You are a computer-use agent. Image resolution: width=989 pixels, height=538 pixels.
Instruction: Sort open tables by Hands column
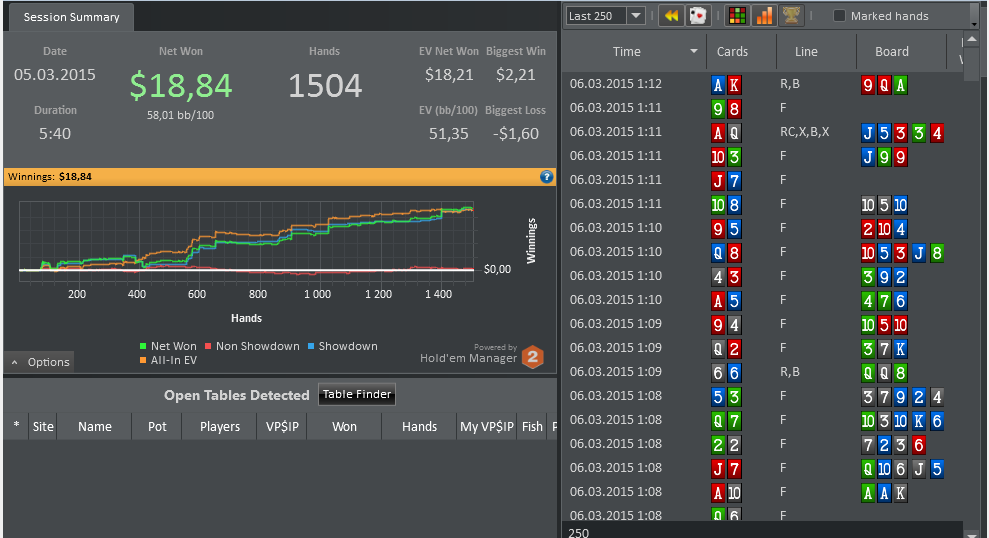[x=419, y=426]
